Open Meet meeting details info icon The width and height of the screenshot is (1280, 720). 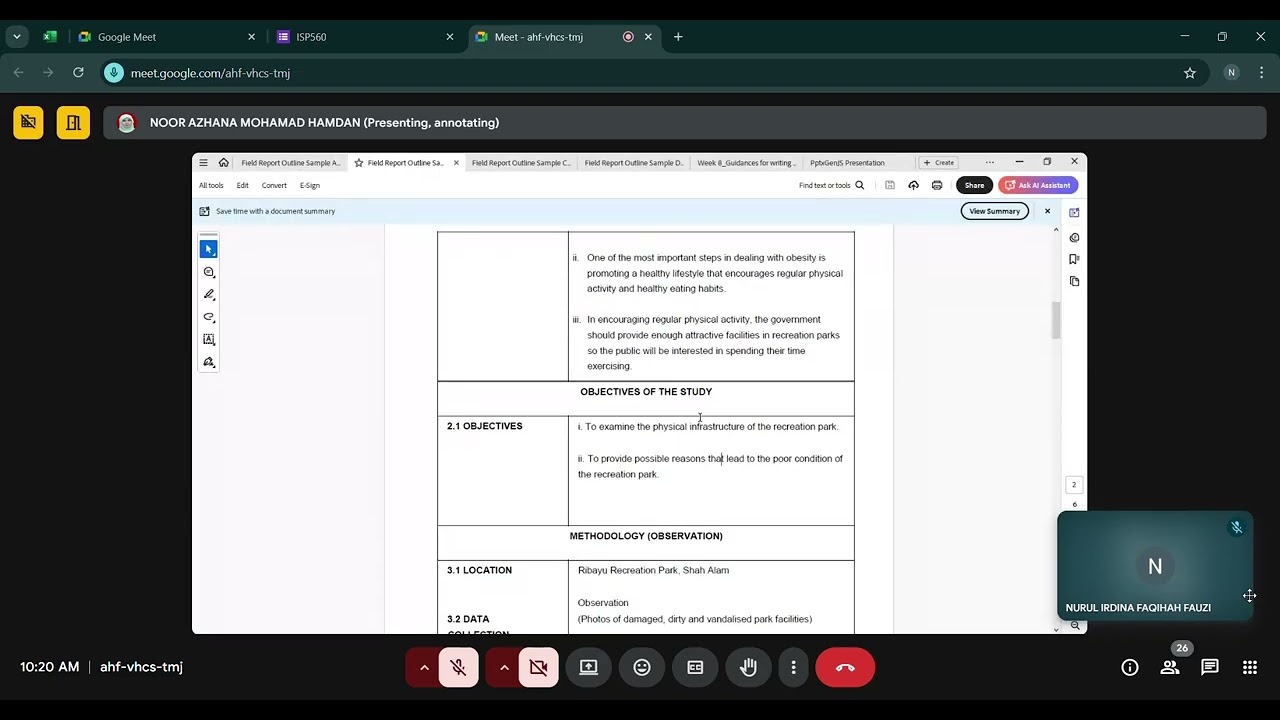[1130, 667]
